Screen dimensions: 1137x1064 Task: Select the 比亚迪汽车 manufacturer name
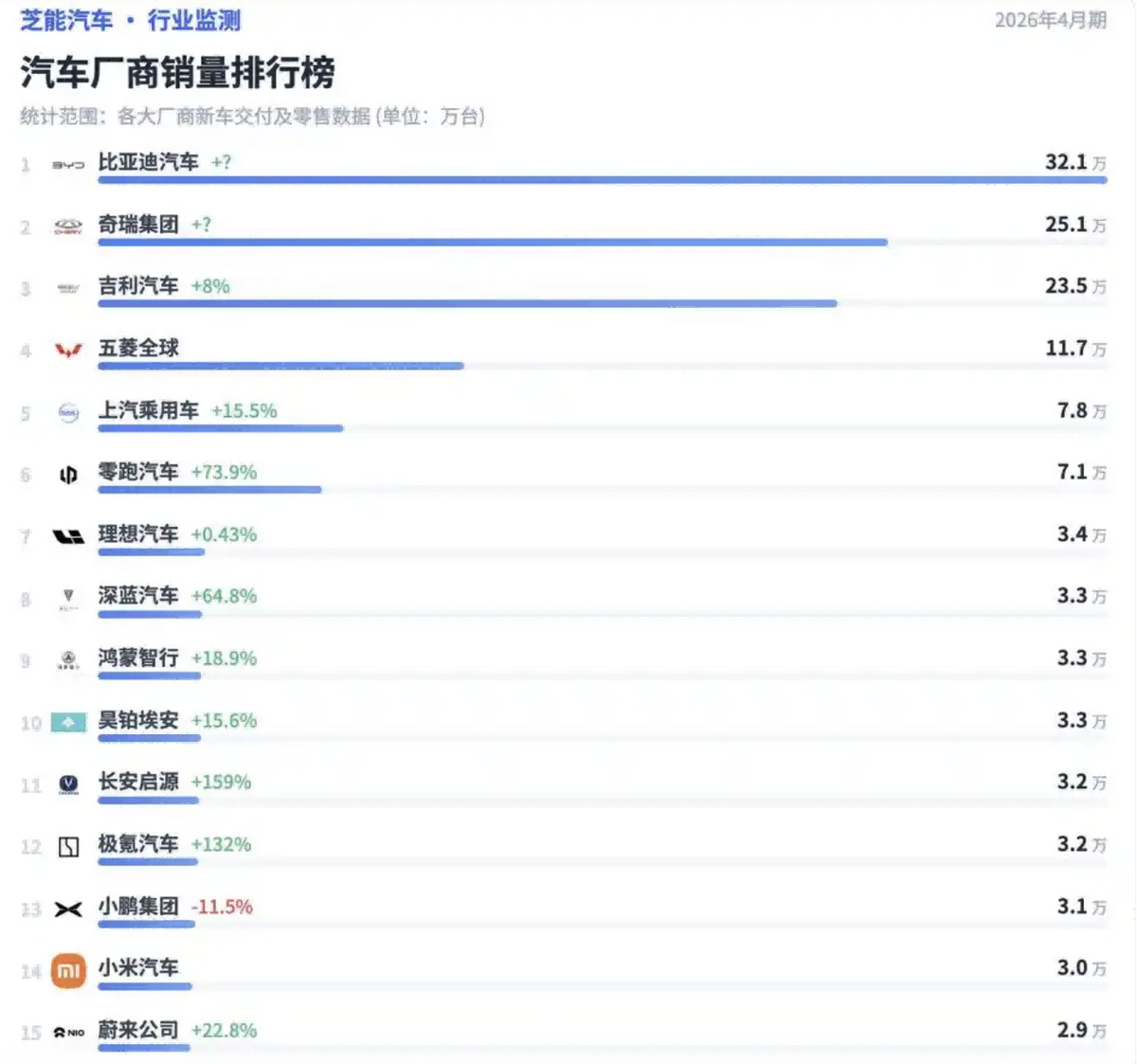(149, 162)
